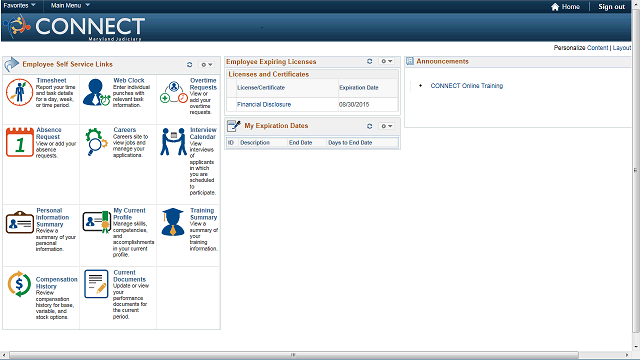Open the Favorites menu
Screen dimensions: 640x360
tap(19, 6)
